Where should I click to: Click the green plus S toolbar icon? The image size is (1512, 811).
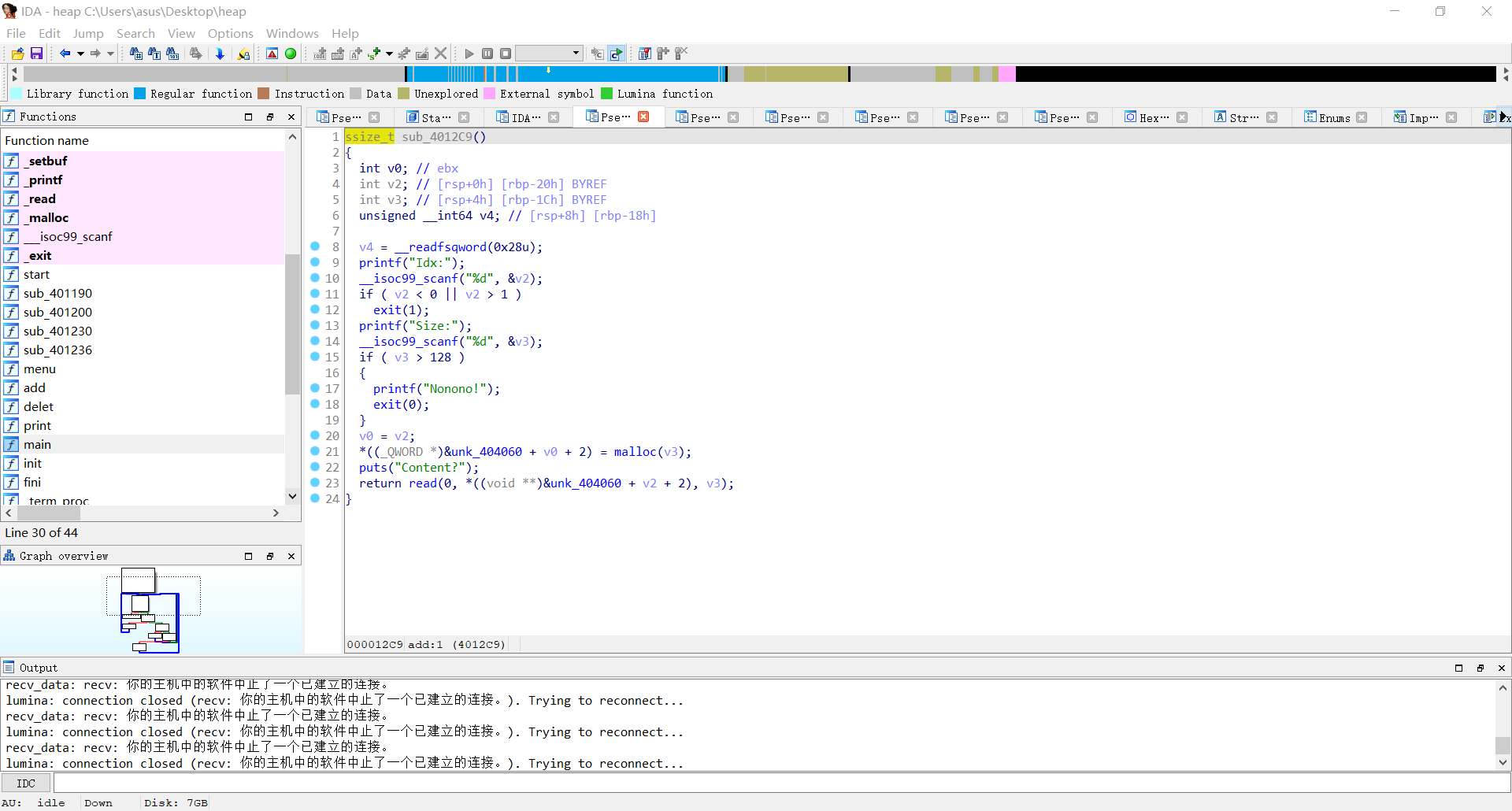pyautogui.click(x=374, y=54)
